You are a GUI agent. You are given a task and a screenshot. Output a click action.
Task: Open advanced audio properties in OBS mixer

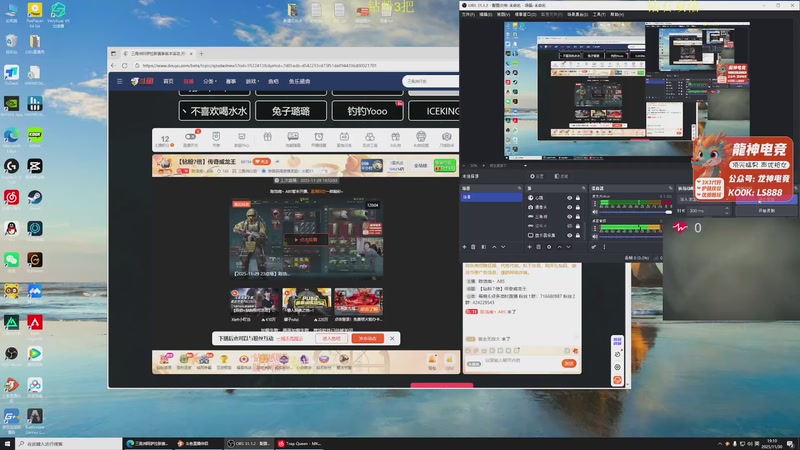click(x=594, y=247)
